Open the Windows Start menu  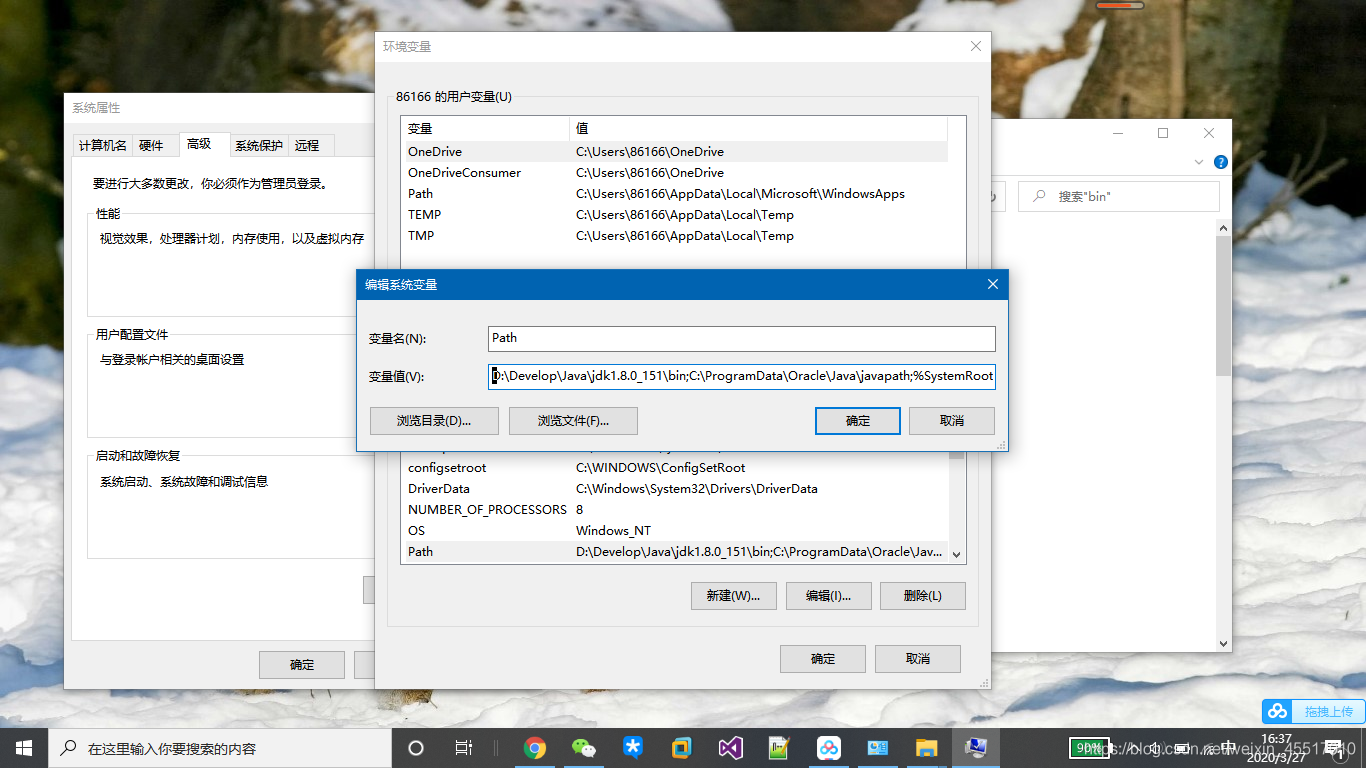pos(24,748)
